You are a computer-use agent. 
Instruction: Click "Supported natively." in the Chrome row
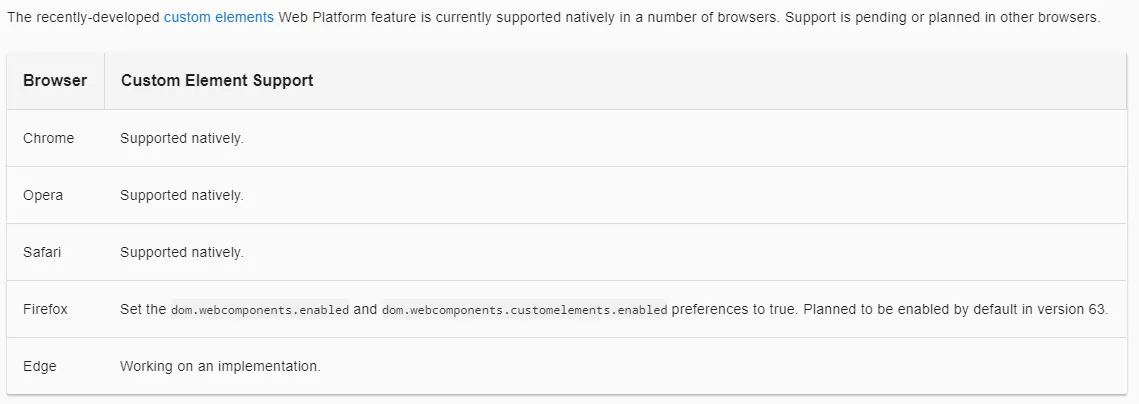(x=182, y=138)
